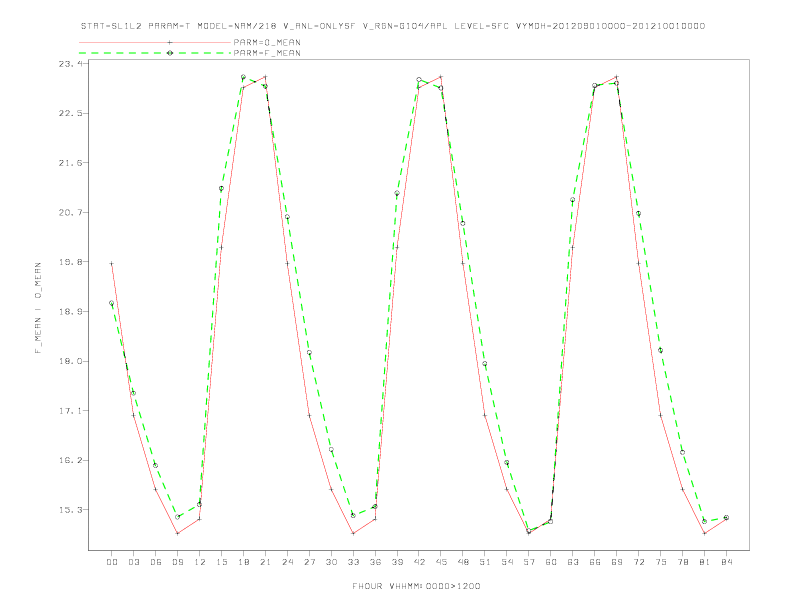Click the 36 forecast hour tick label

[x=375, y=562]
